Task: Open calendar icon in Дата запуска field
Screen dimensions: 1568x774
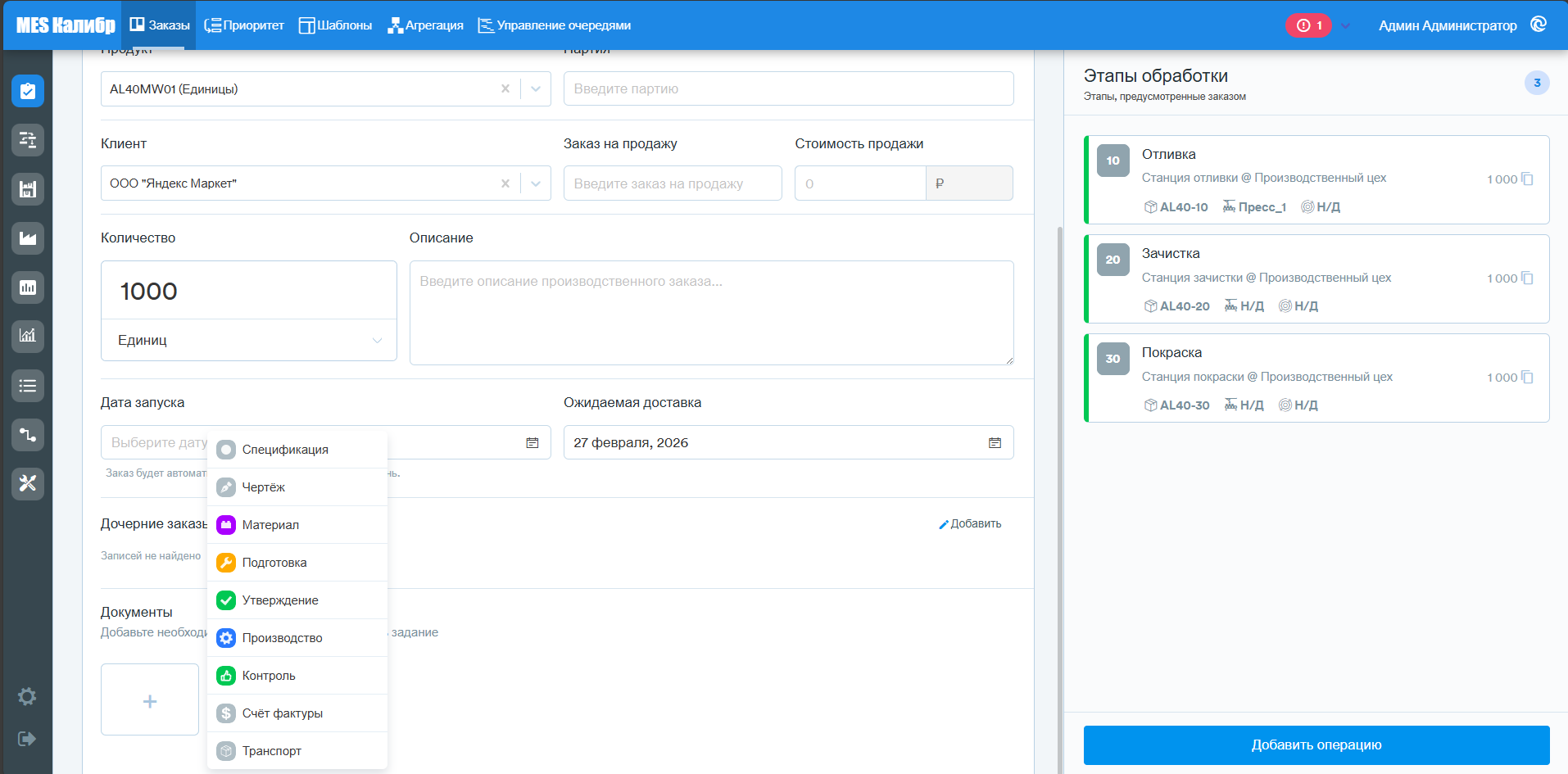Action: [532, 442]
